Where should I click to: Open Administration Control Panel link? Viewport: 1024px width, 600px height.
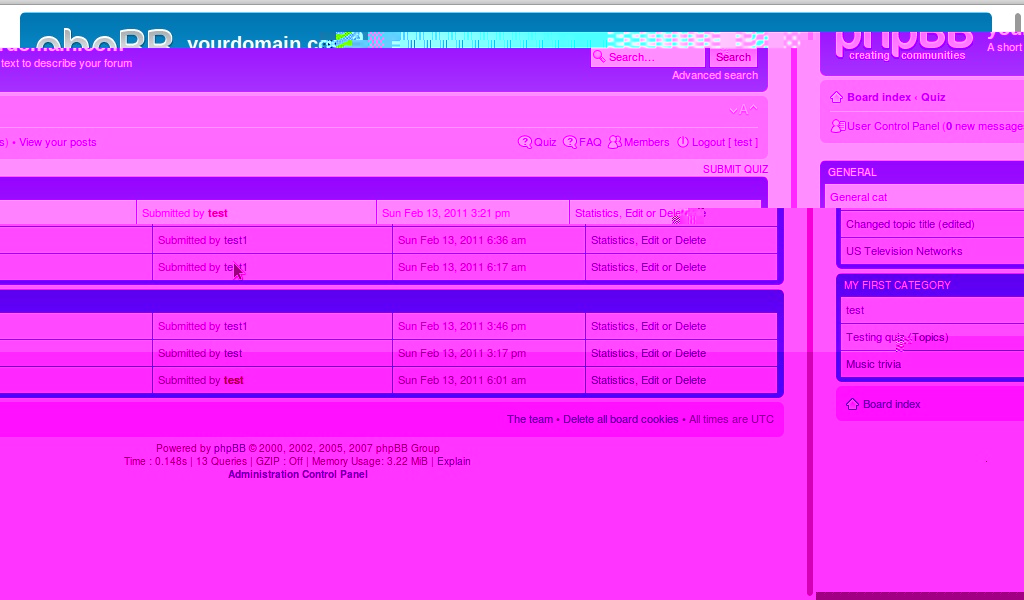[298, 475]
